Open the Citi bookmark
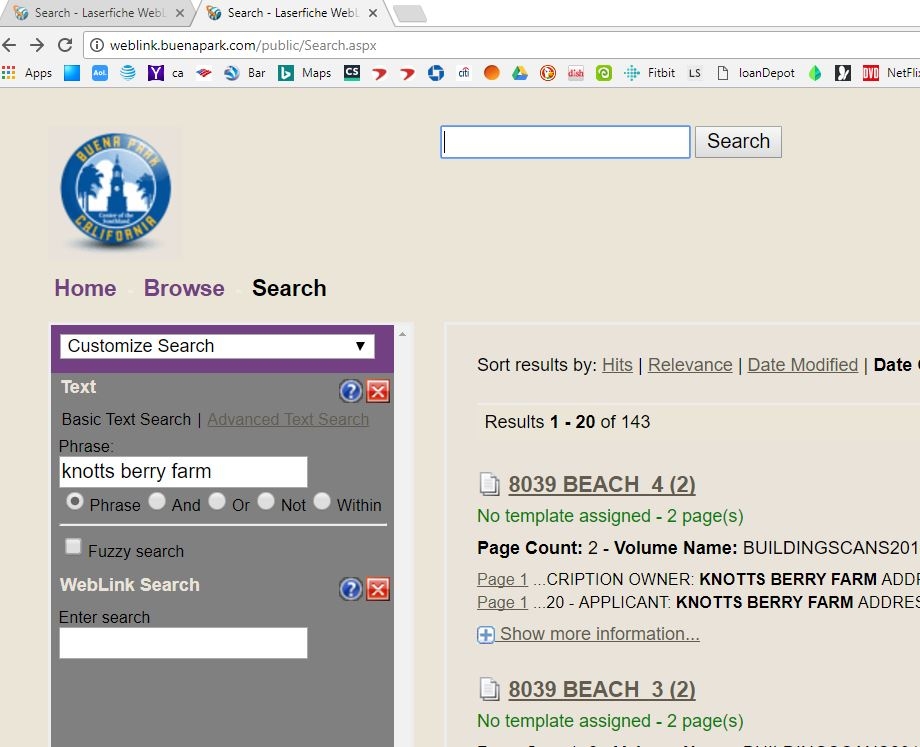Image resolution: width=920 pixels, height=747 pixels. point(464,73)
